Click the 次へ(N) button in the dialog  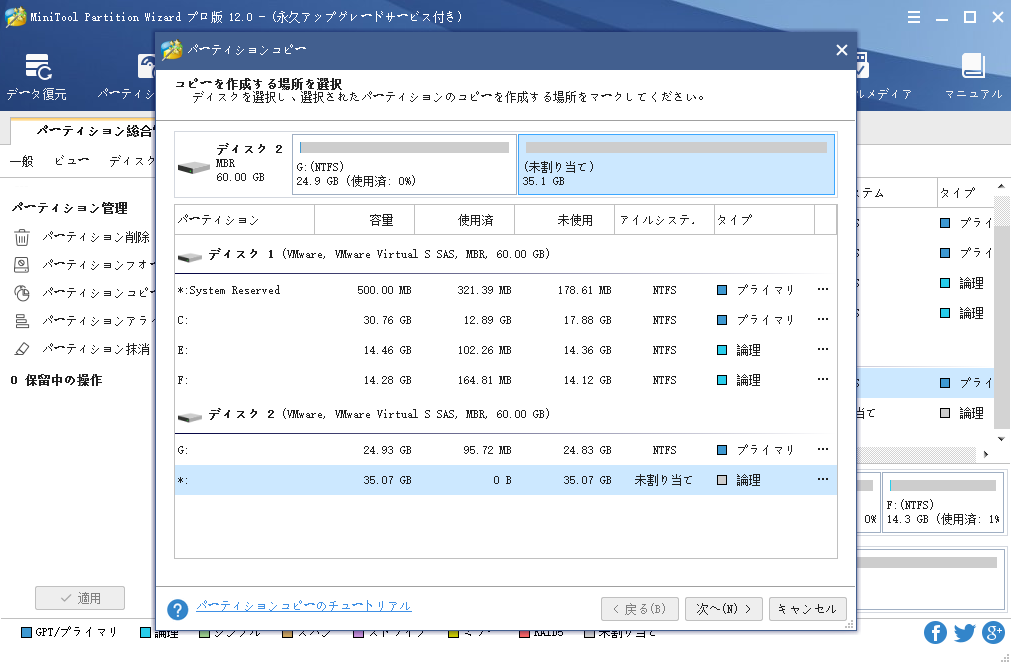click(723, 608)
